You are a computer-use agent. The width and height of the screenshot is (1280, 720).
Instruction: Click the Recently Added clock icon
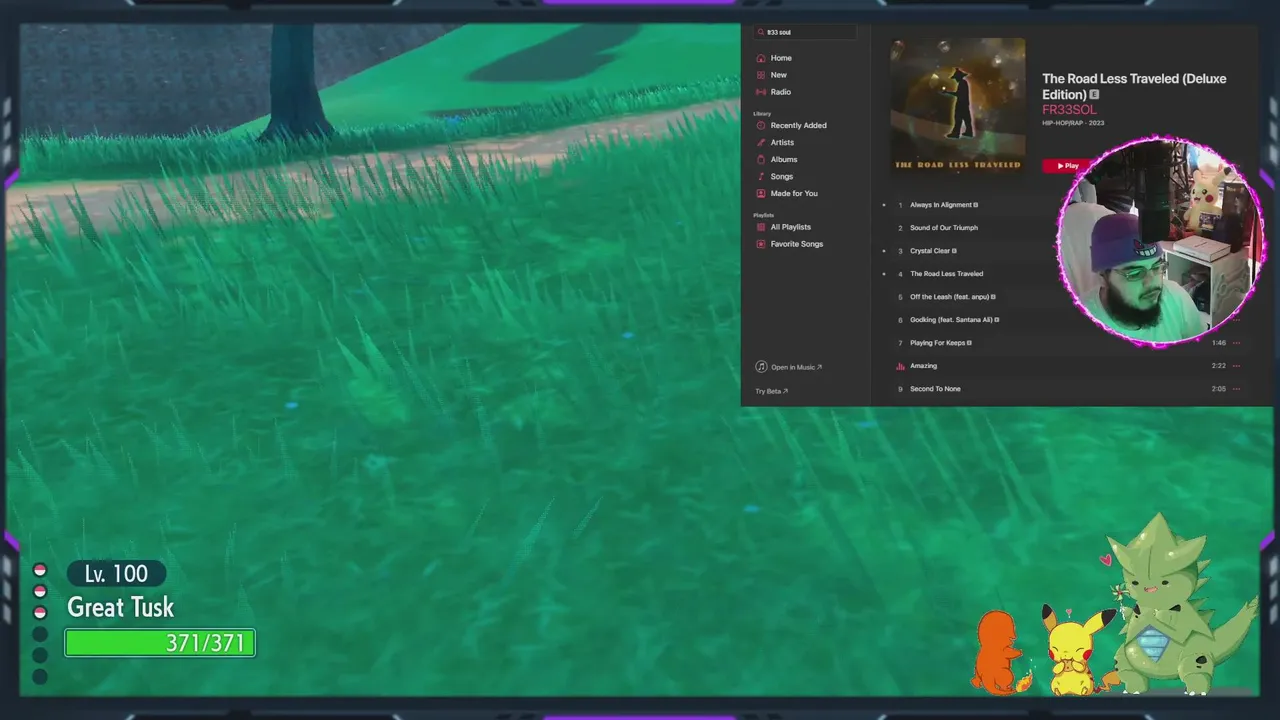click(x=761, y=125)
